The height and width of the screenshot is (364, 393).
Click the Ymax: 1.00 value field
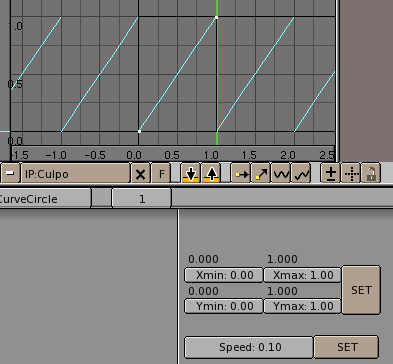coord(303,306)
